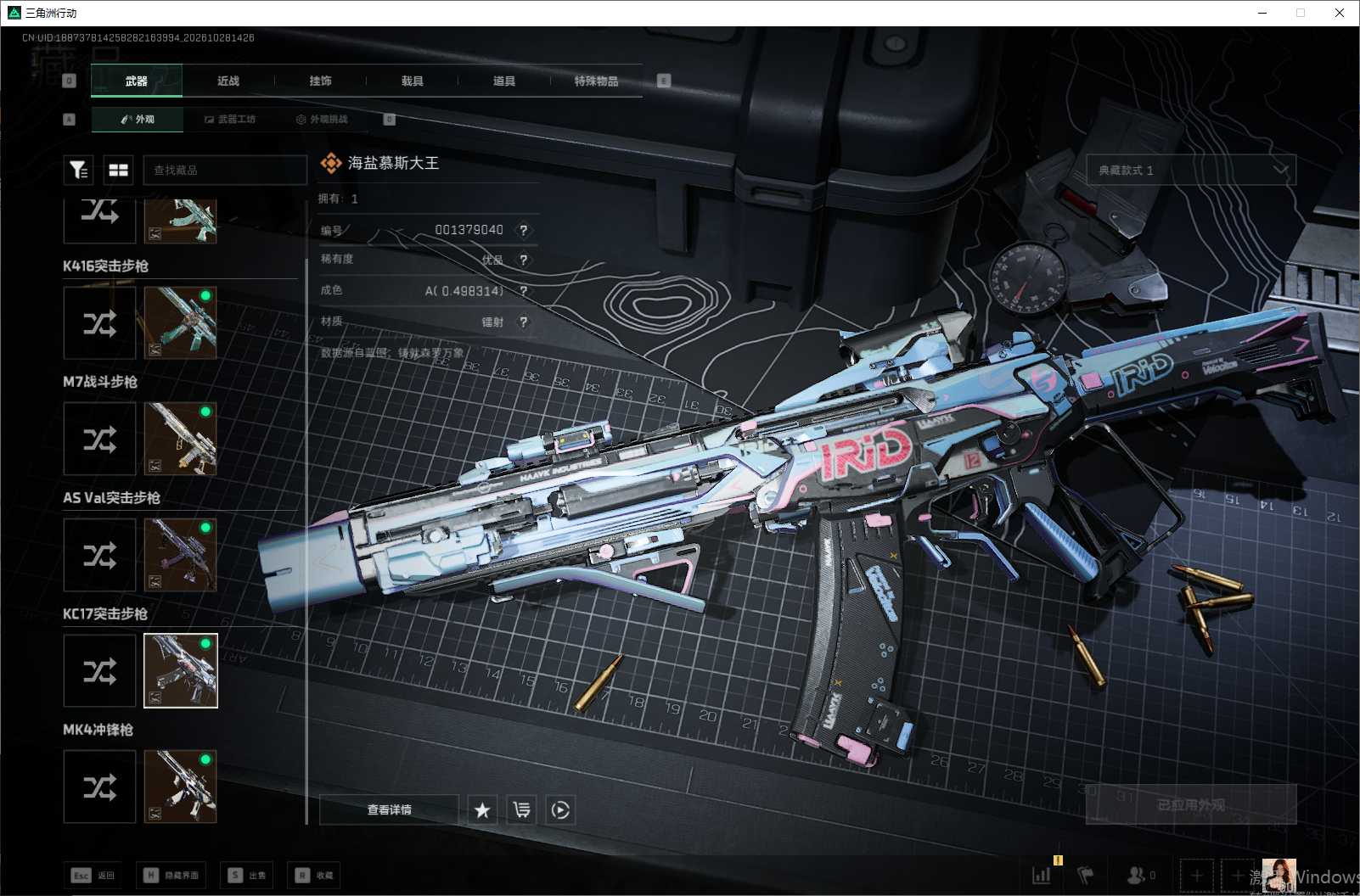
Task: Select random skin shuffle for AS Val突击步枪
Action: coord(100,555)
